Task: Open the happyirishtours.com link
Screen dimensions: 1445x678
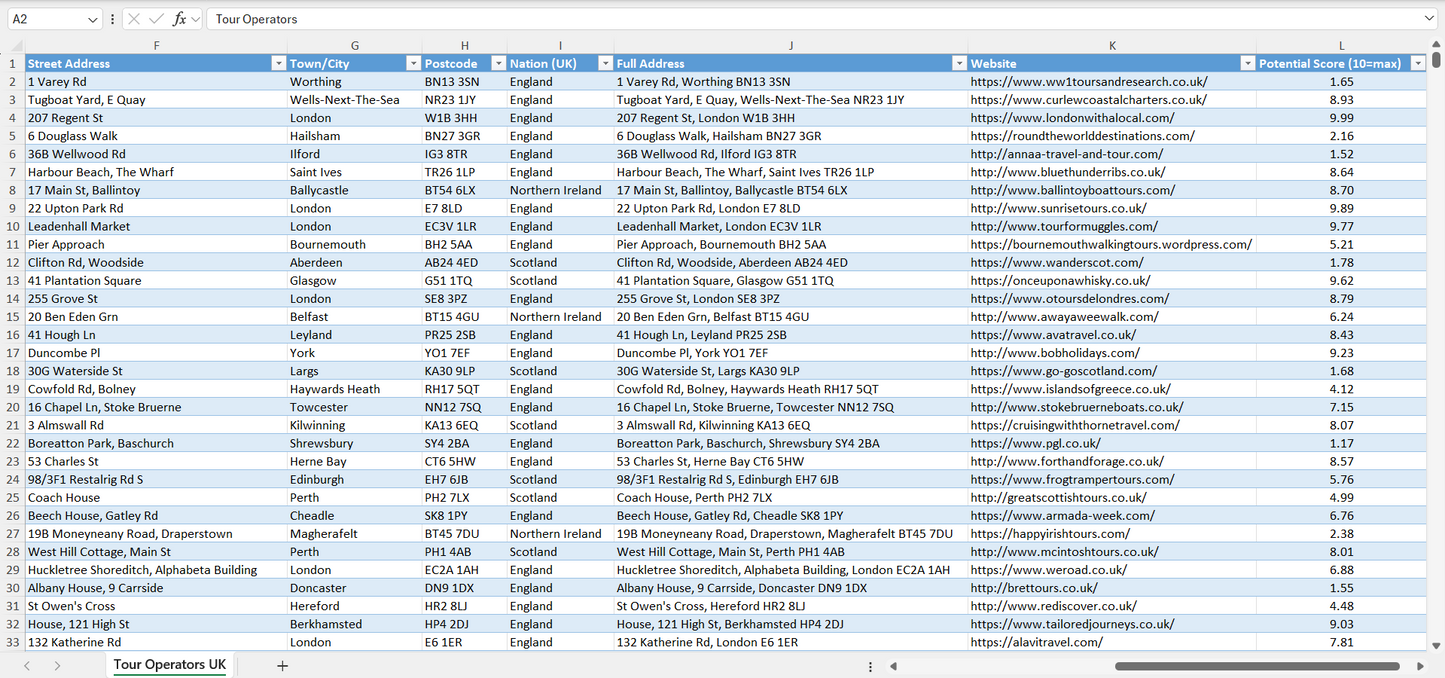Action: (1050, 534)
